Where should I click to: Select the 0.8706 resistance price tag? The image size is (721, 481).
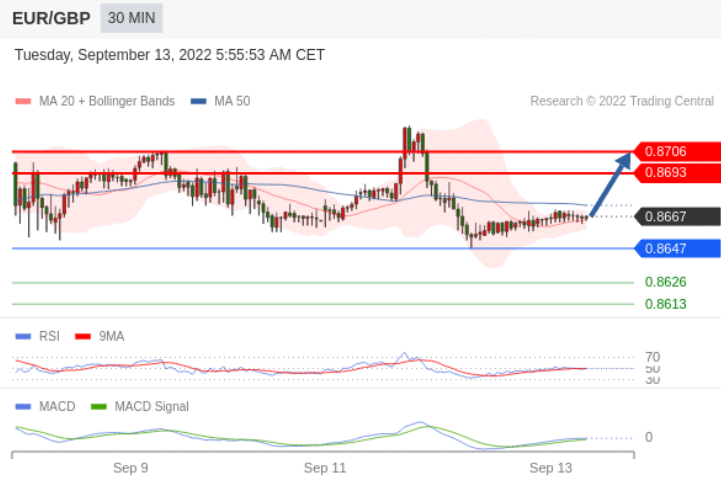pos(677,151)
